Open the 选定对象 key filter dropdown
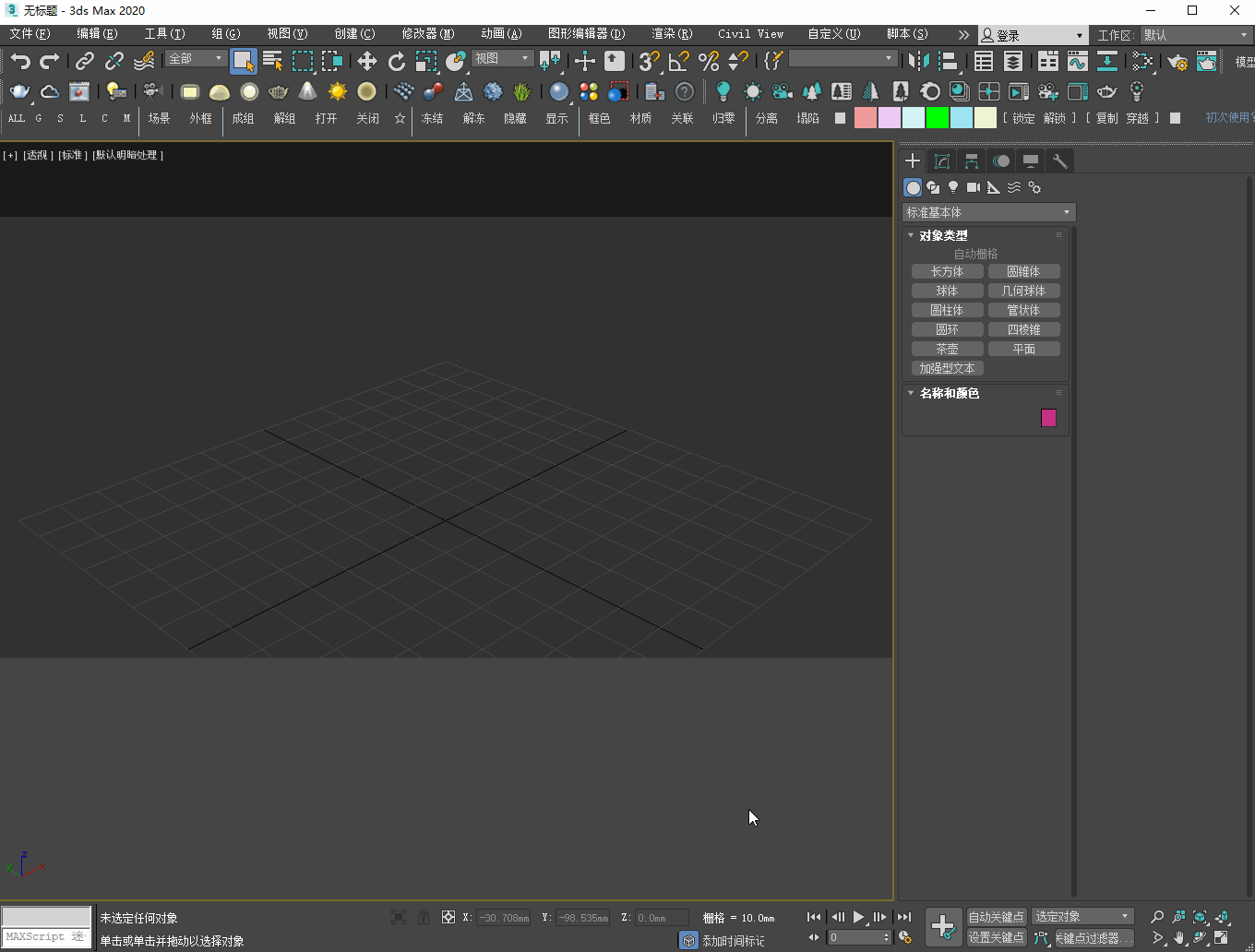Image resolution: width=1255 pixels, height=952 pixels. 1082,916
